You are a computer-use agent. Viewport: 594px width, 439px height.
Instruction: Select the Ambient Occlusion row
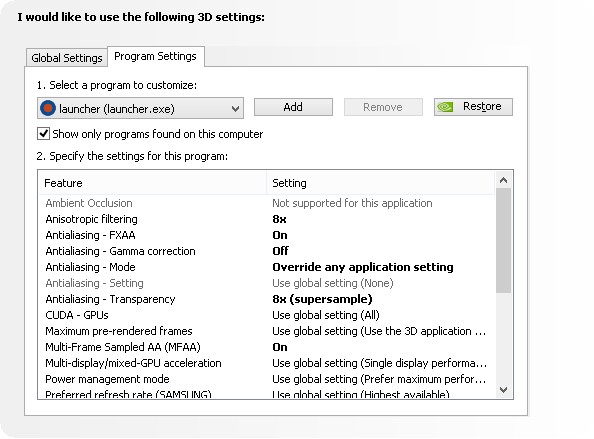pyautogui.click(x=266, y=203)
